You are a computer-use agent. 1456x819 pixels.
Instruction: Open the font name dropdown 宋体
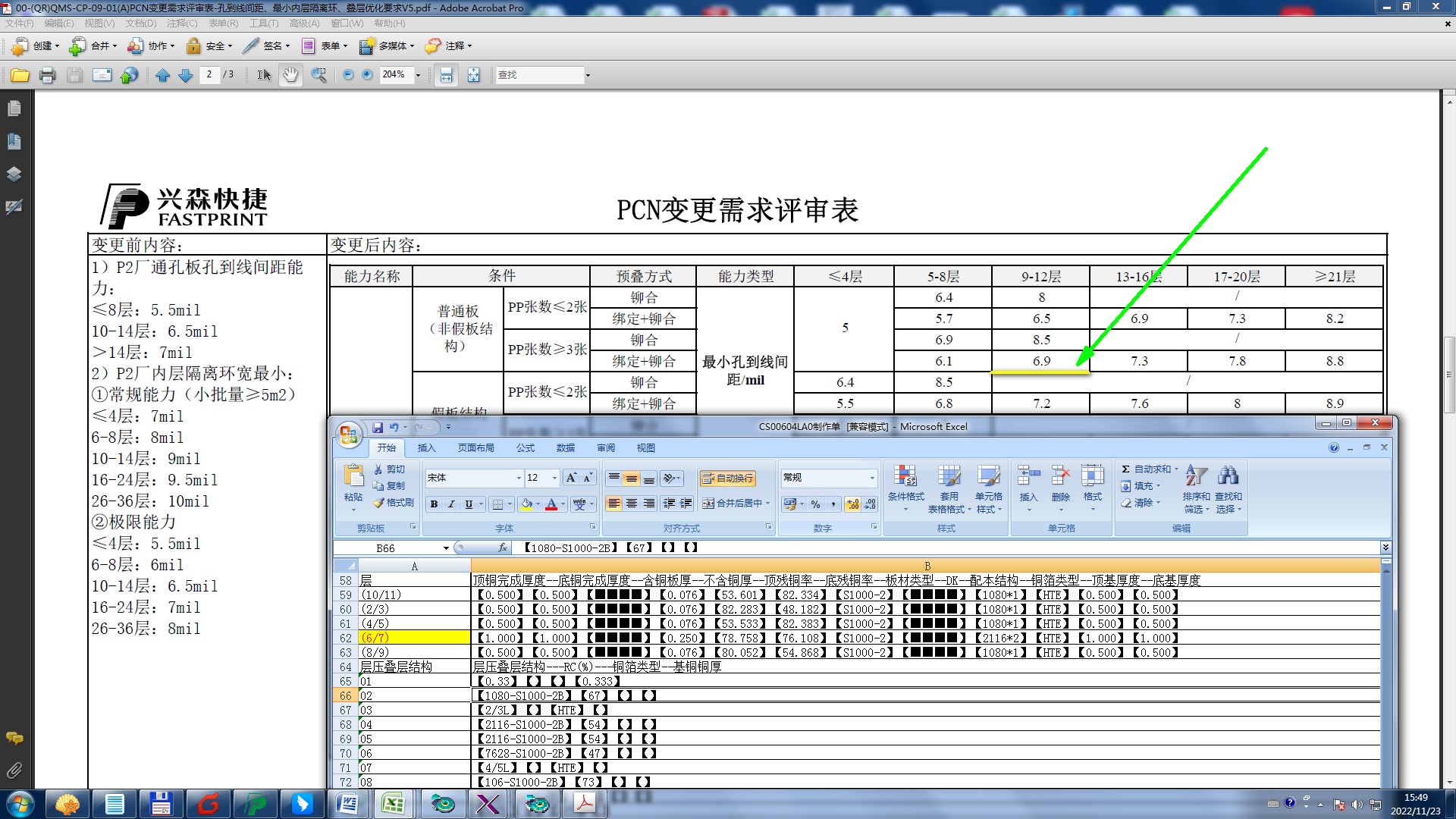click(519, 478)
